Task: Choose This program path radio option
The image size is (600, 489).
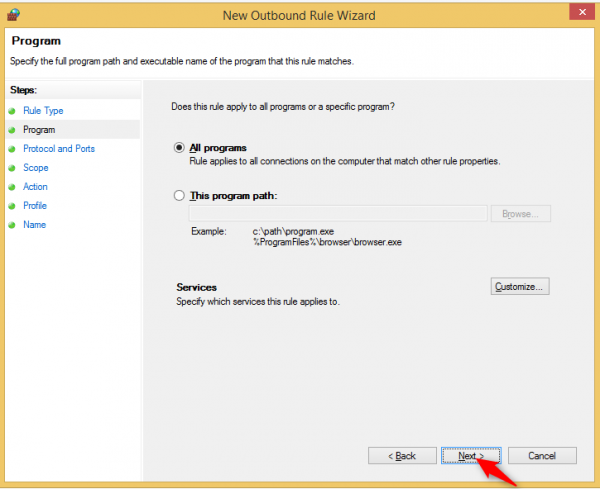Action: click(x=180, y=196)
